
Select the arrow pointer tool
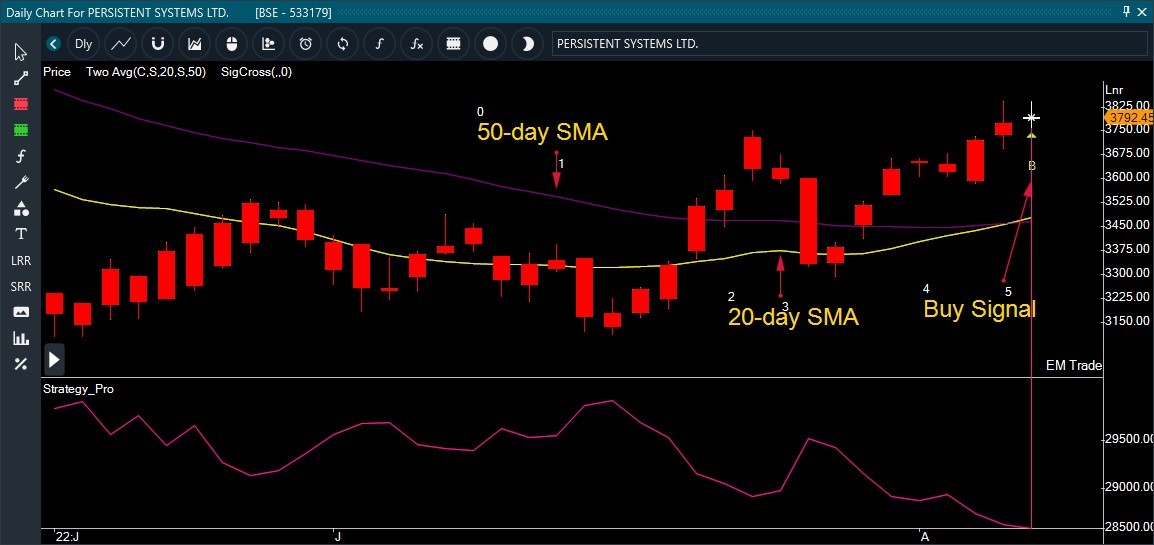click(21, 52)
